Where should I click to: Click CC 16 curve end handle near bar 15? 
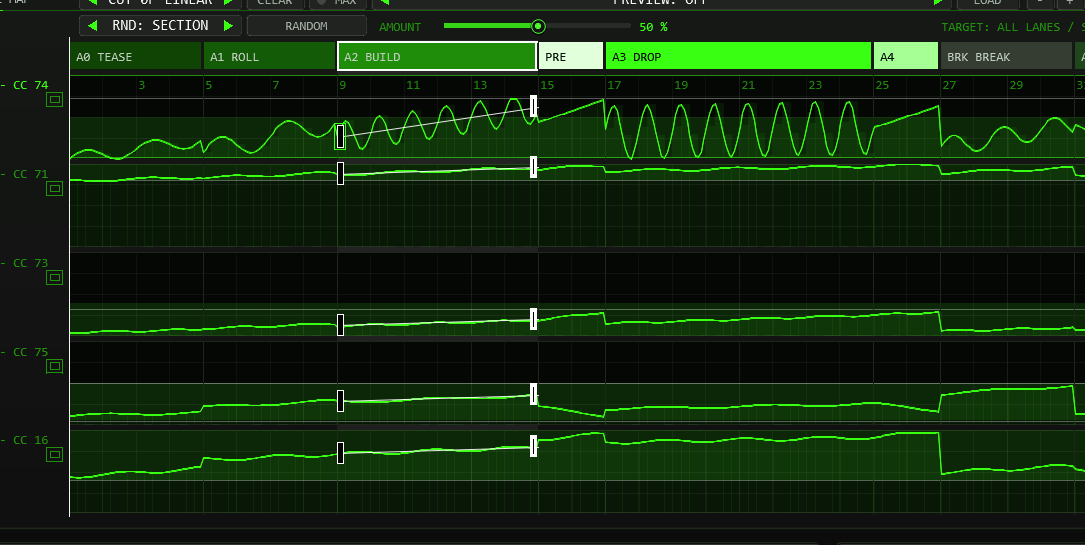point(534,445)
